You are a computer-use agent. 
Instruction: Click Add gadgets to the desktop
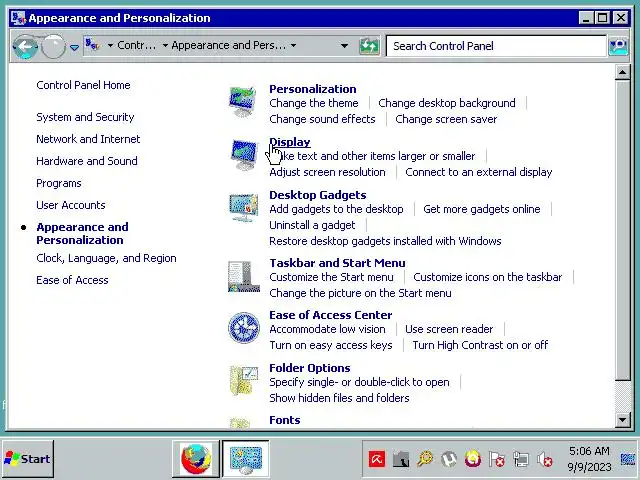(x=336, y=209)
